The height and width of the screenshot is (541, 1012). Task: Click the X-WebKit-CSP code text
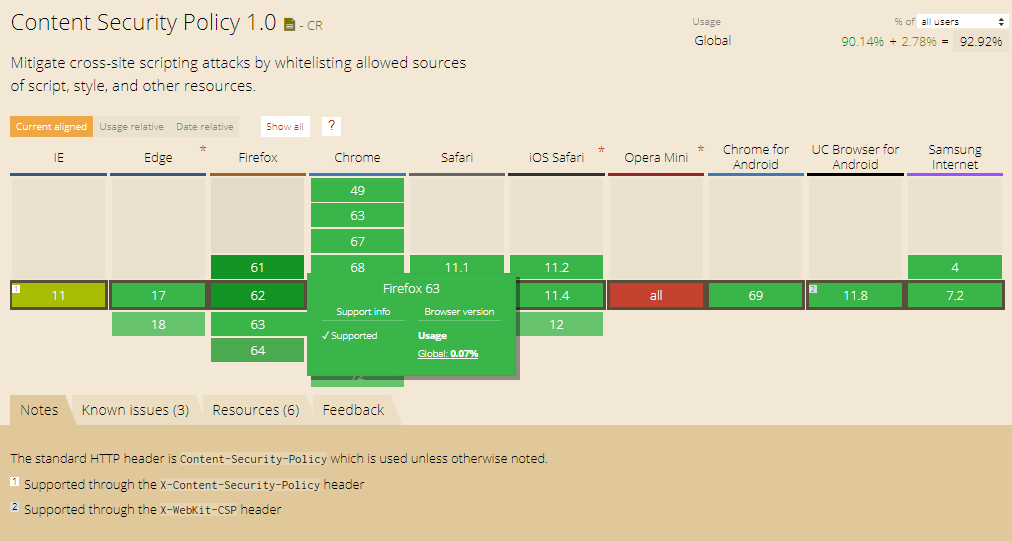tap(199, 510)
